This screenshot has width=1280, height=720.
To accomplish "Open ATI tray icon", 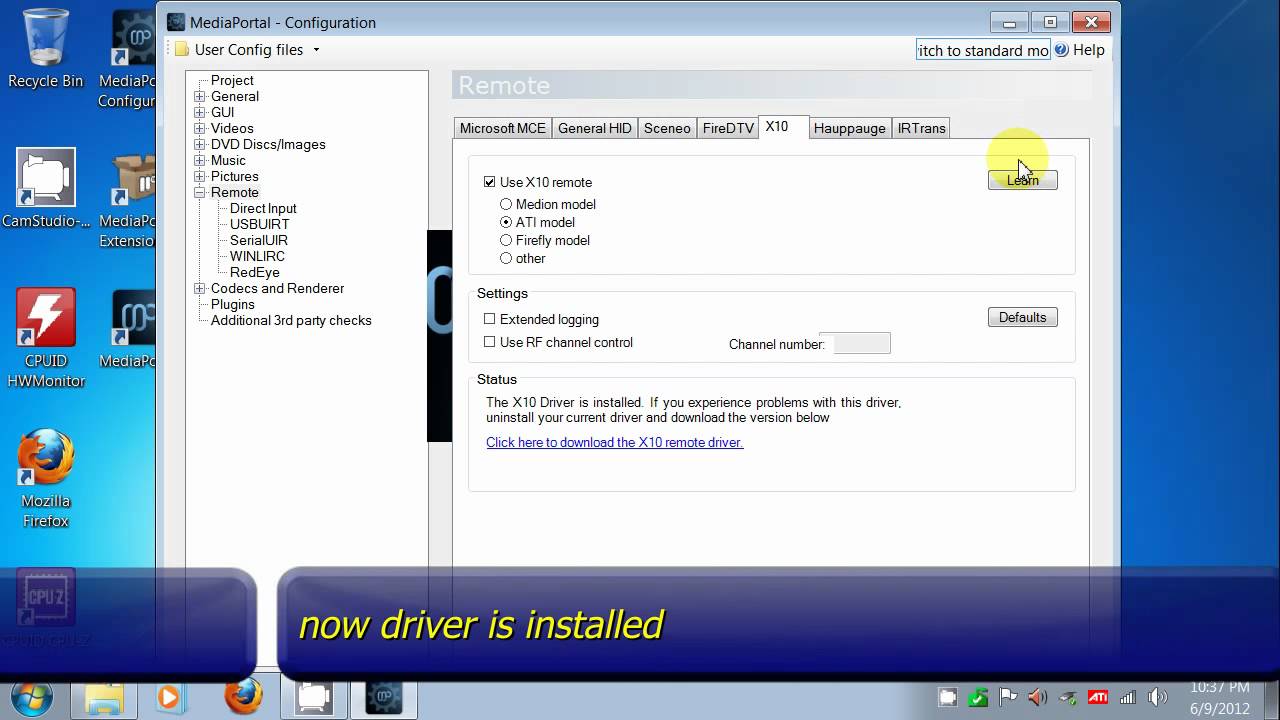I will (1097, 698).
